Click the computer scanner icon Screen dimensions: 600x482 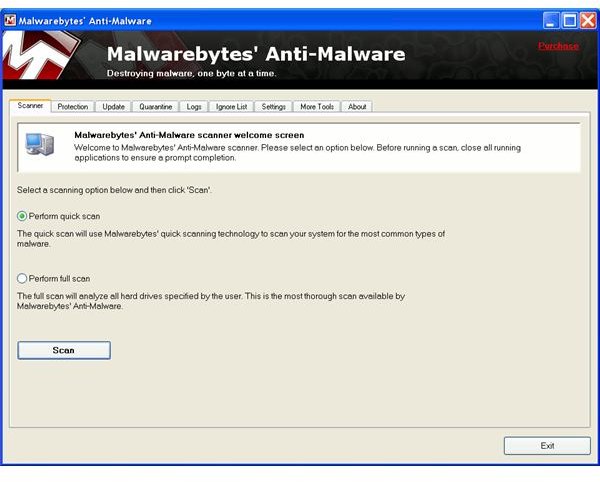(40, 144)
